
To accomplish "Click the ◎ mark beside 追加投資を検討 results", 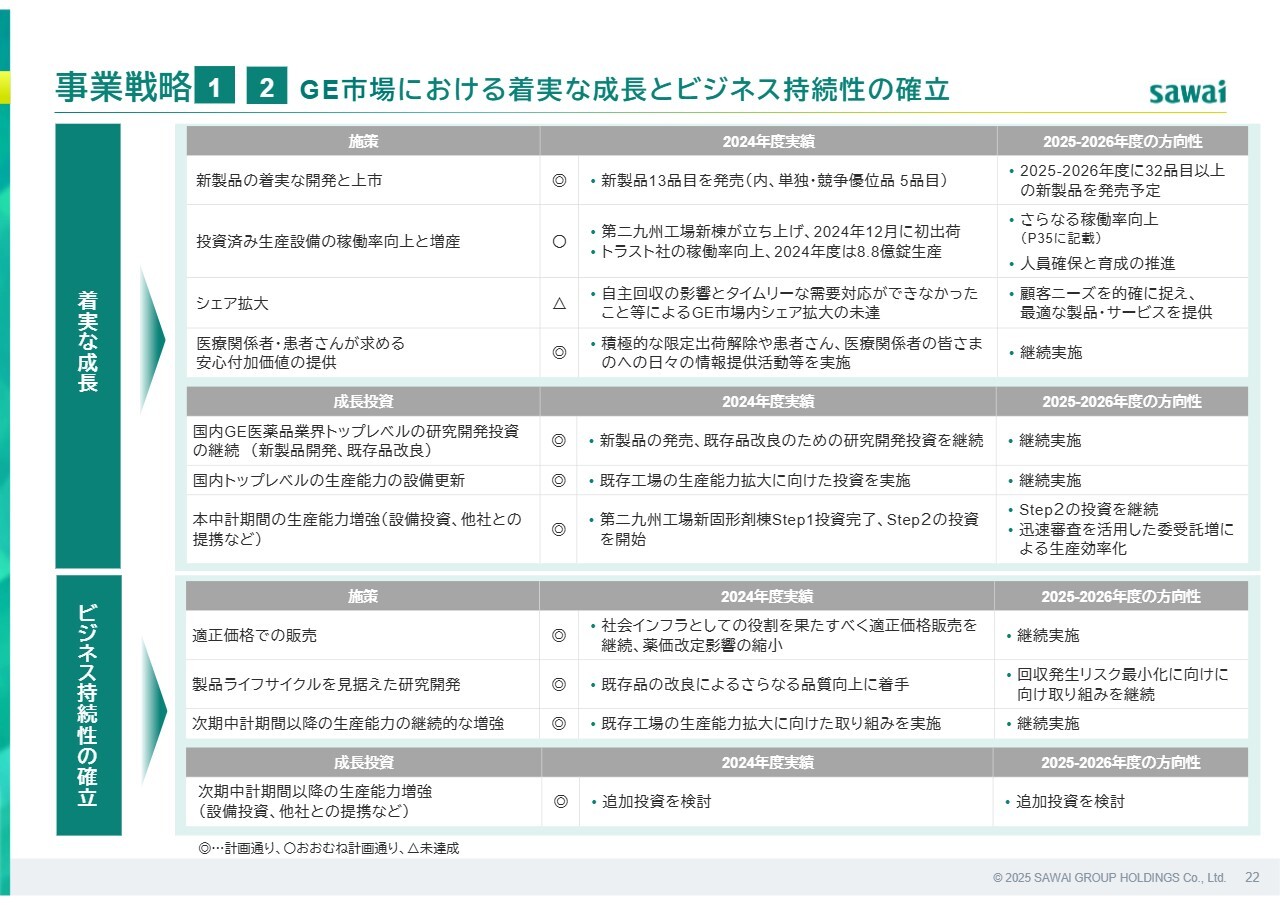I will [x=561, y=801].
